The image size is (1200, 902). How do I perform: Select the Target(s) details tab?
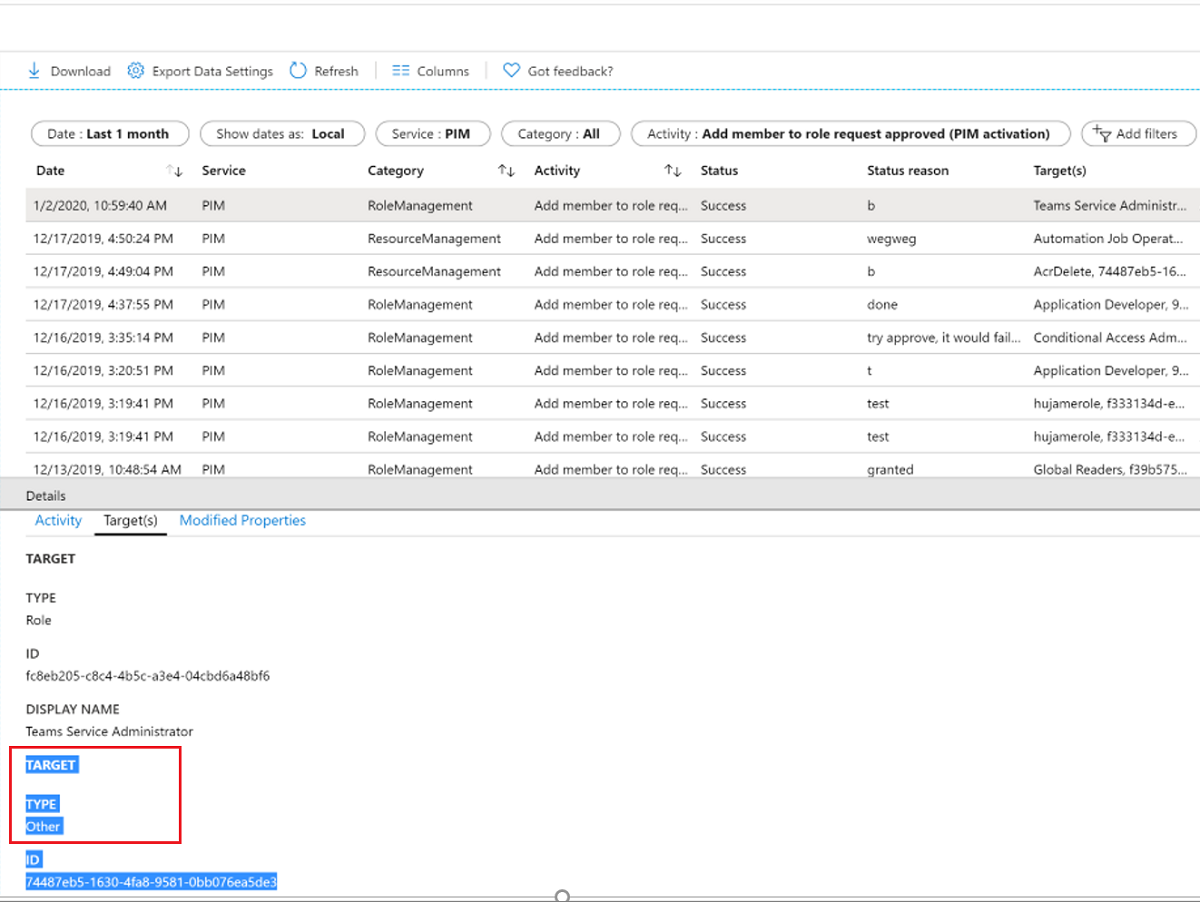(x=131, y=521)
